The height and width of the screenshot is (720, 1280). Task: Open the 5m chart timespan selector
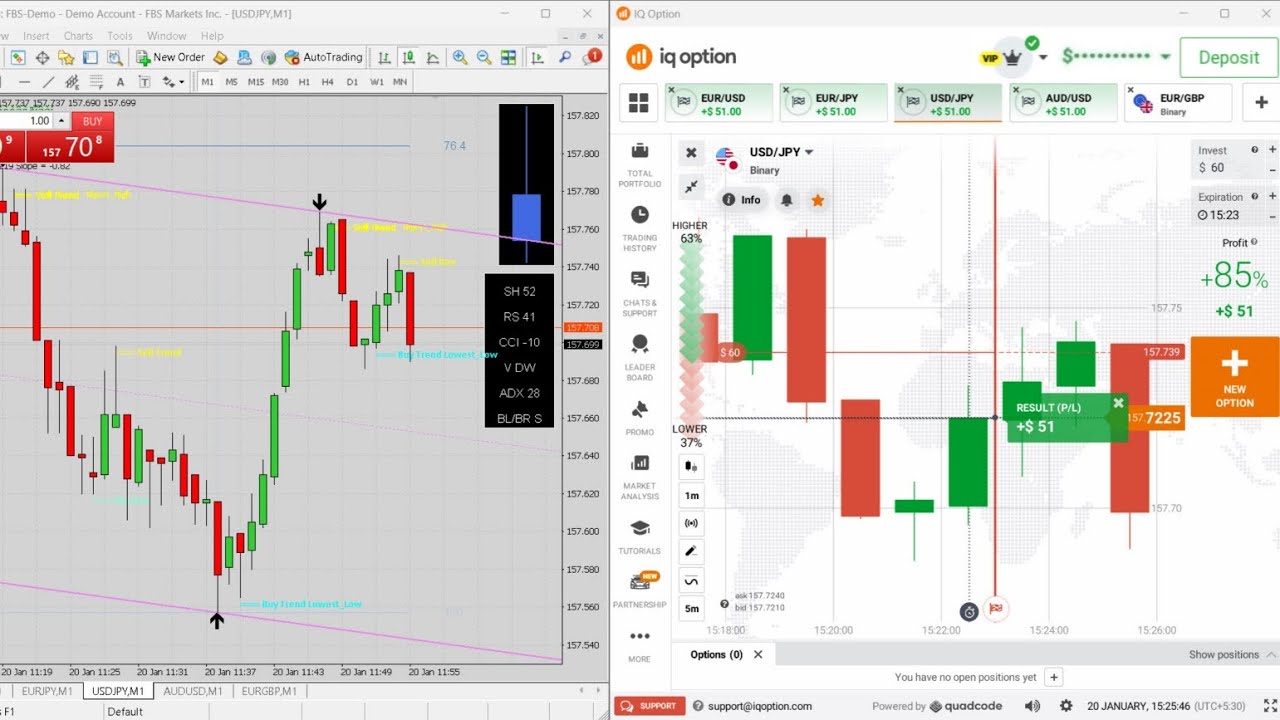click(691, 607)
